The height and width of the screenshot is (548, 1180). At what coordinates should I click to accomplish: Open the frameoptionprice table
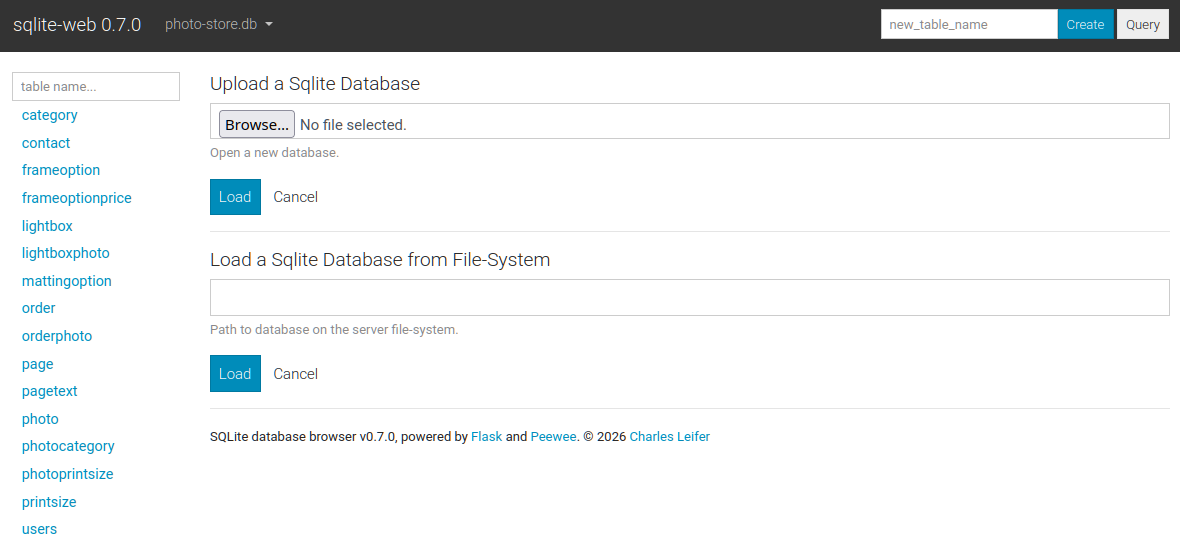[x=77, y=198]
